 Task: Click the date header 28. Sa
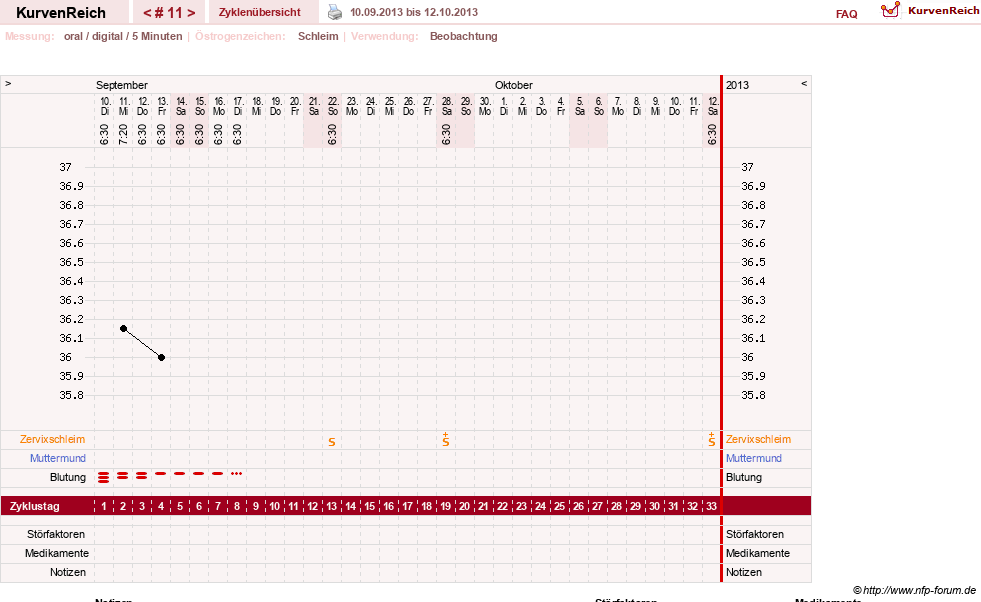447,106
